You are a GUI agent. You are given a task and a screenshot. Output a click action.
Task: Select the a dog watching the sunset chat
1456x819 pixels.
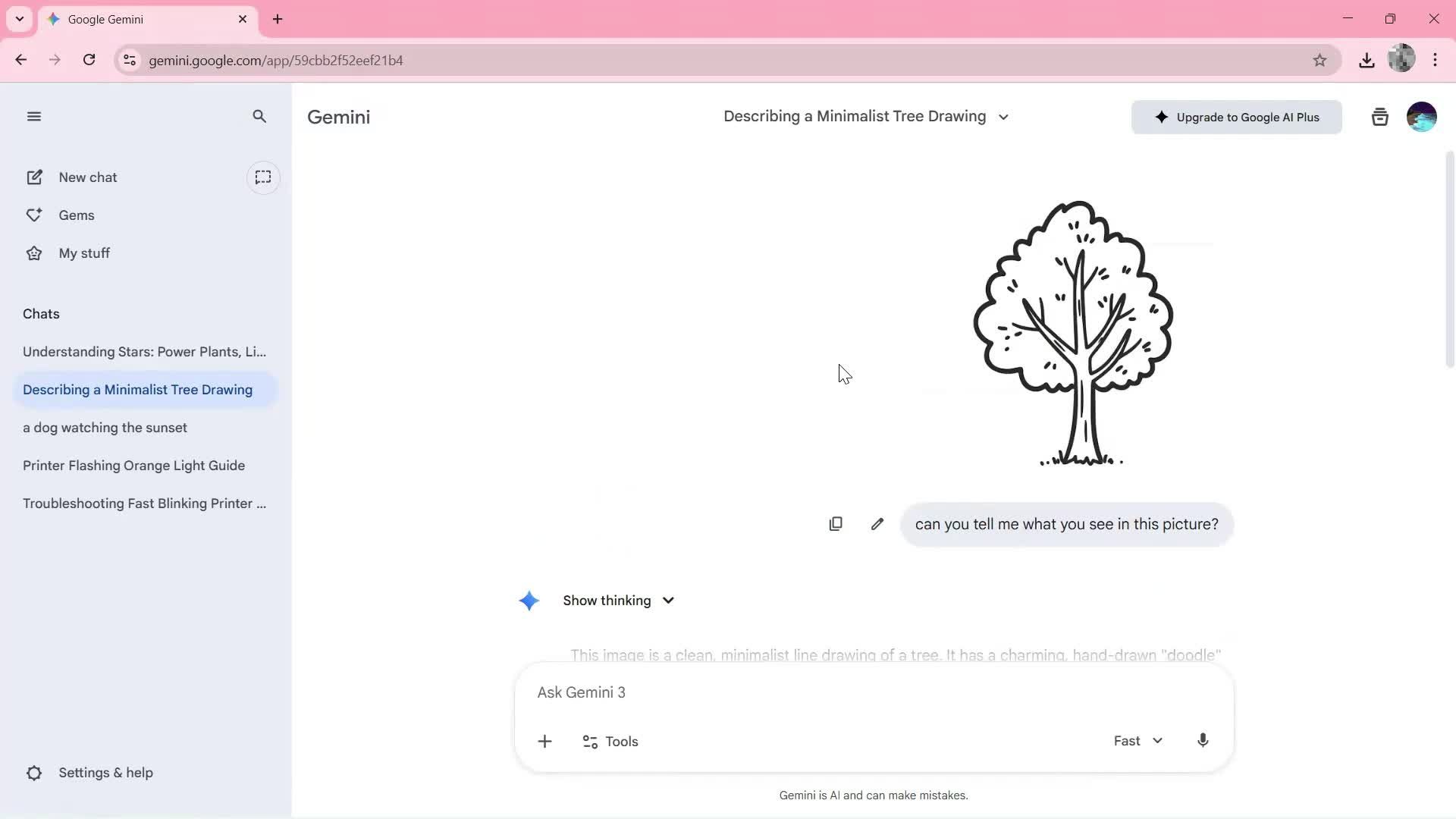(105, 428)
